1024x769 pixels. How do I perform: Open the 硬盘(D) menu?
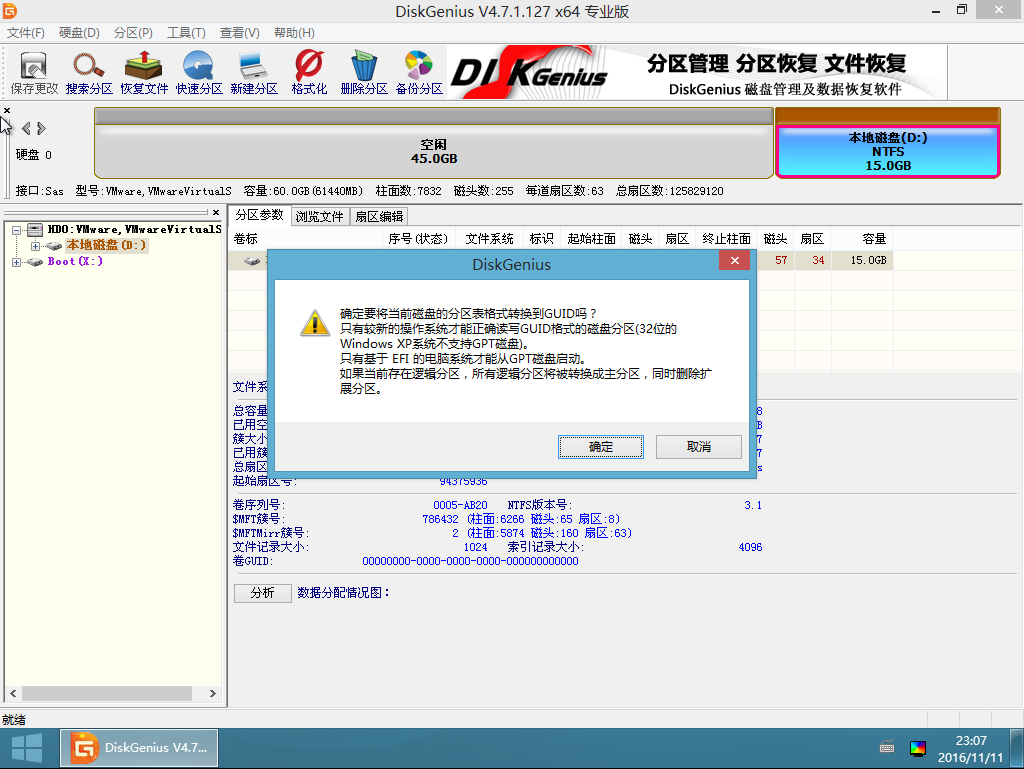coord(79,33)
